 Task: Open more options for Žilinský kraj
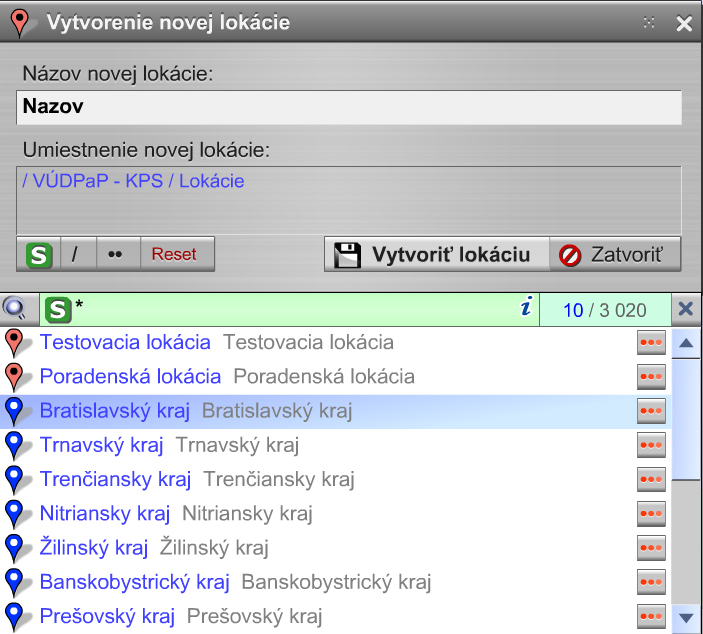tap(651, 548)
